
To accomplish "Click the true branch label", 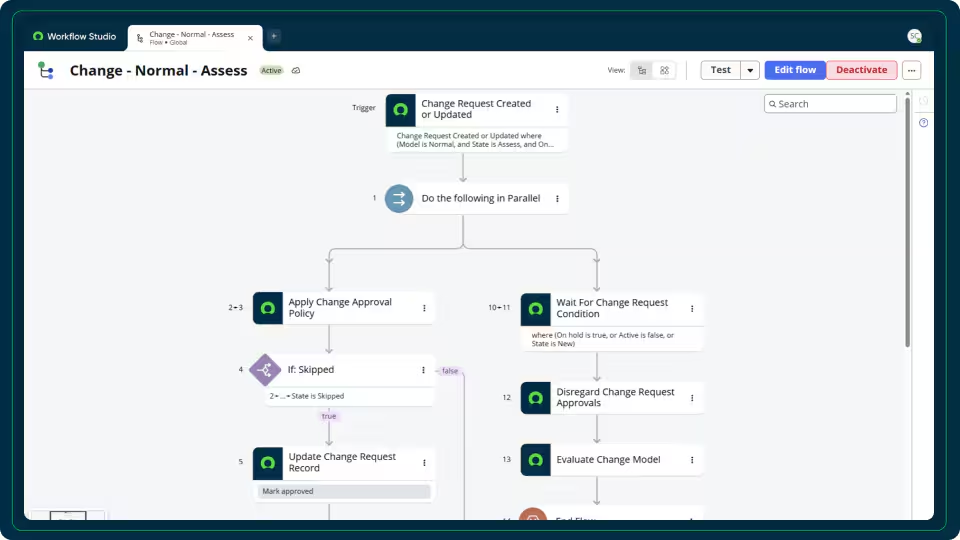I will click(x=329, y=416).
